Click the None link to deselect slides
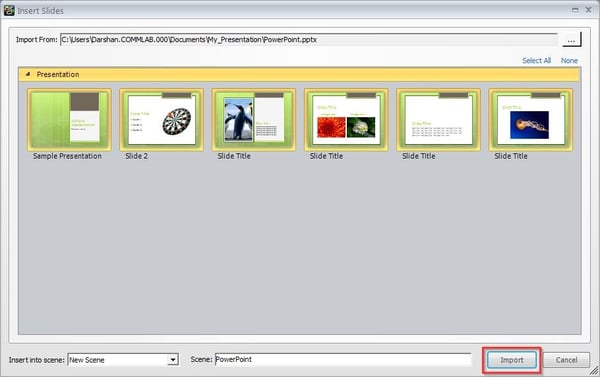This screenshot has height=377, width=600. [x=569, y=60]
